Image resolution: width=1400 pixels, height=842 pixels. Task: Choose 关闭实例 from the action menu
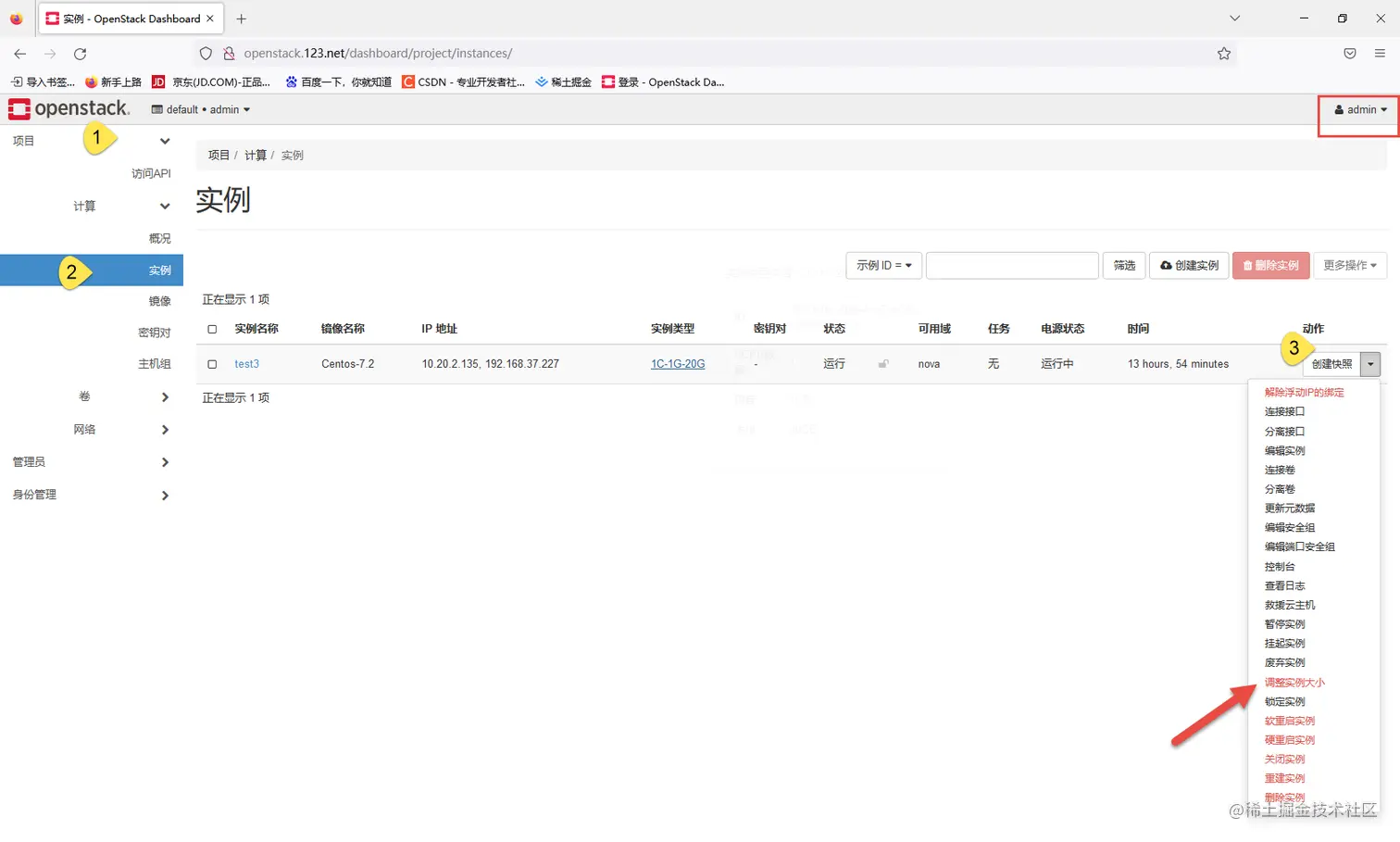[1284, 760]
